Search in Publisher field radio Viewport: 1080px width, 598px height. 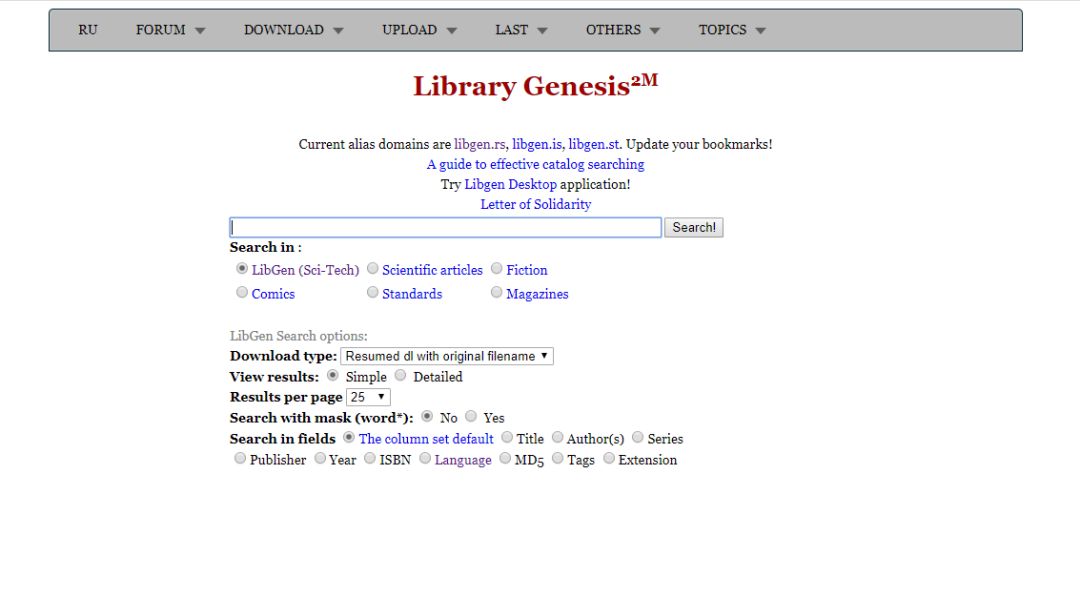tap(240, 458)
